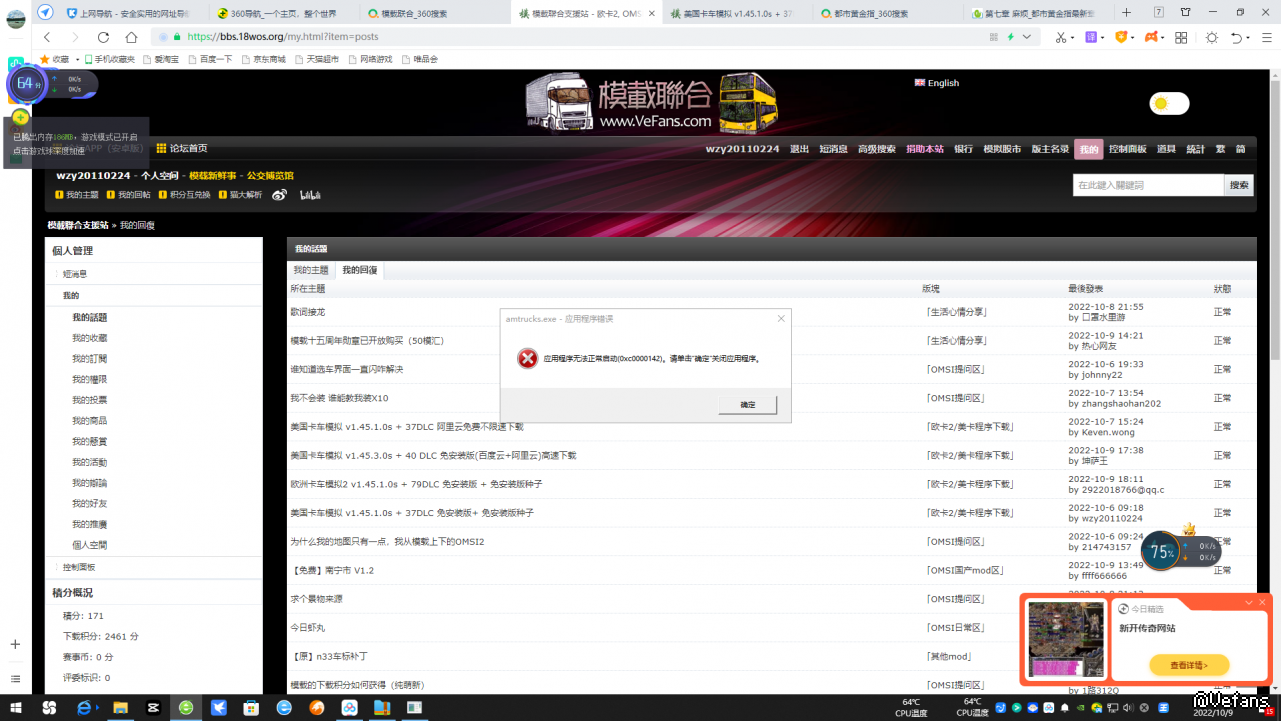1281x721 pixels.
Task: Click 退出 to log out
Action: pos(799,149)
